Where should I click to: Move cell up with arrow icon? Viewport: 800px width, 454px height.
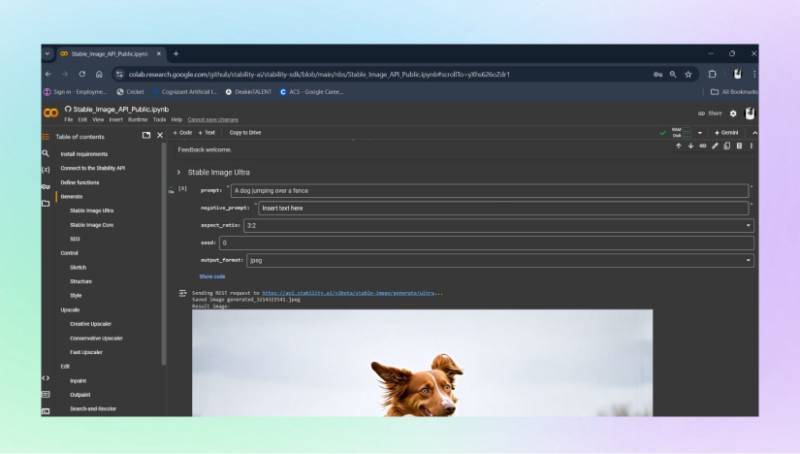679,146
